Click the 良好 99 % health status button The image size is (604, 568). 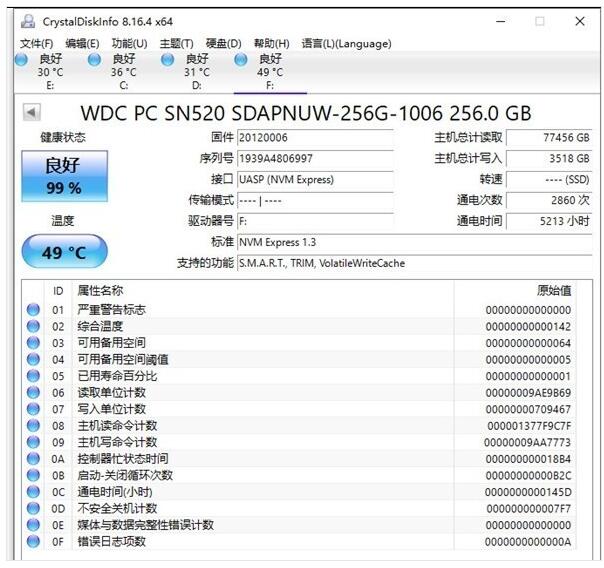tap(64, 176)
